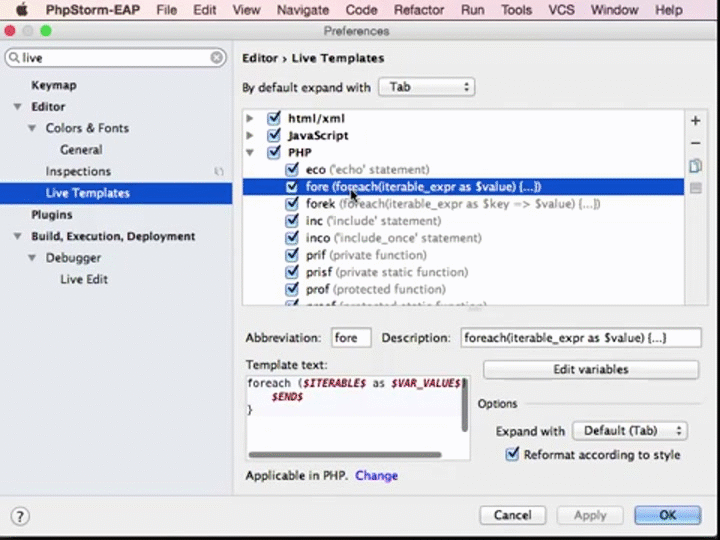Screen dimensions: 720x540
Task: Toggle the JavaScript group checkbox
Action: [274, 135]
